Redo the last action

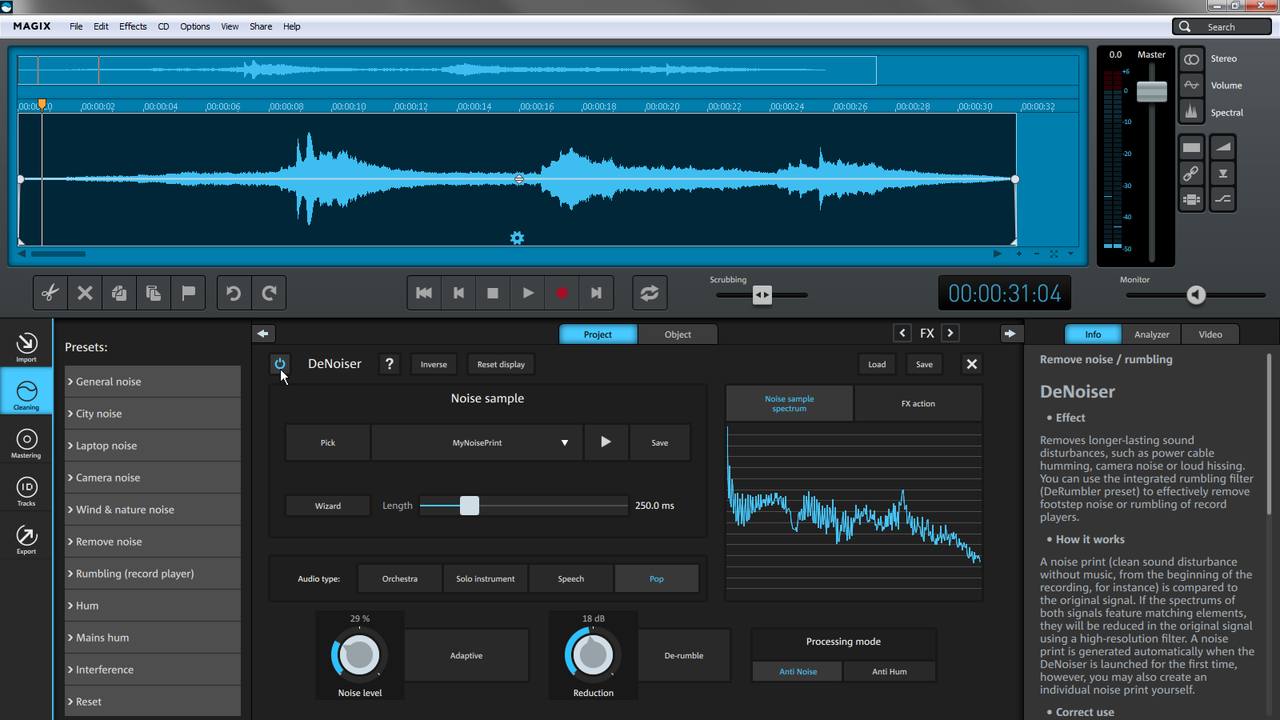tap(269, 293)
